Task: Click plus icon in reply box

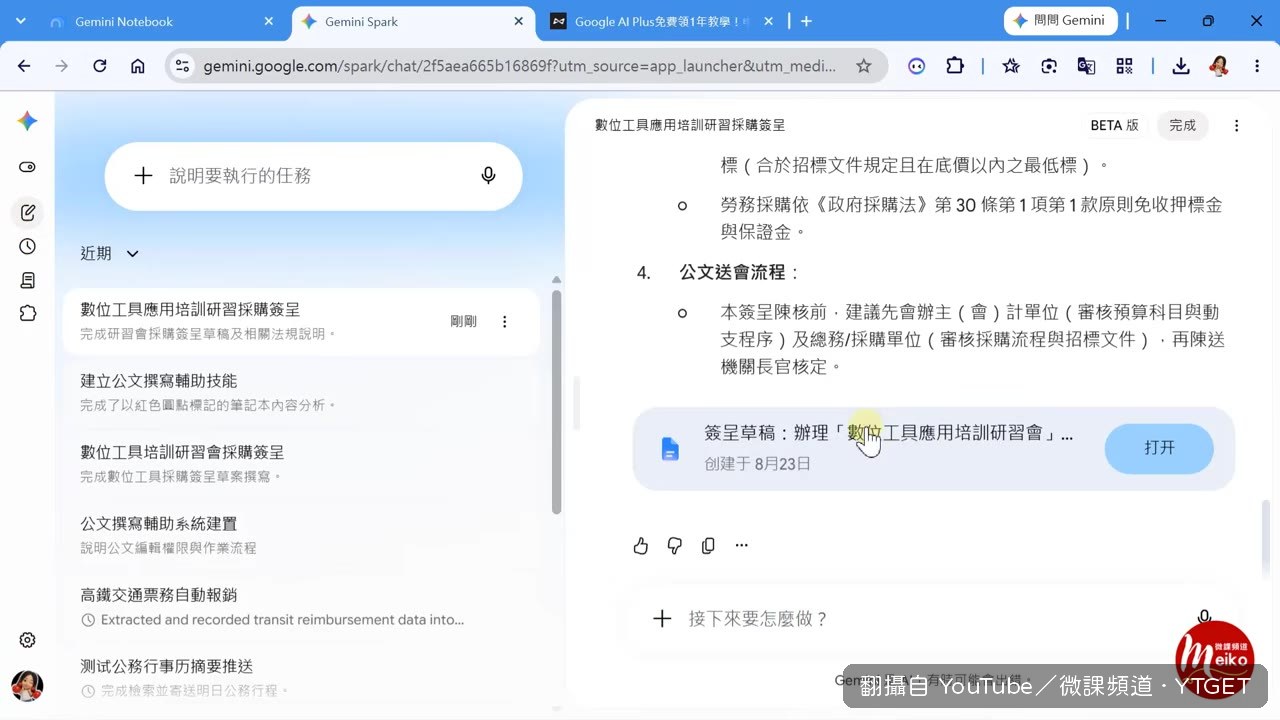Action: tap(662, 619)
